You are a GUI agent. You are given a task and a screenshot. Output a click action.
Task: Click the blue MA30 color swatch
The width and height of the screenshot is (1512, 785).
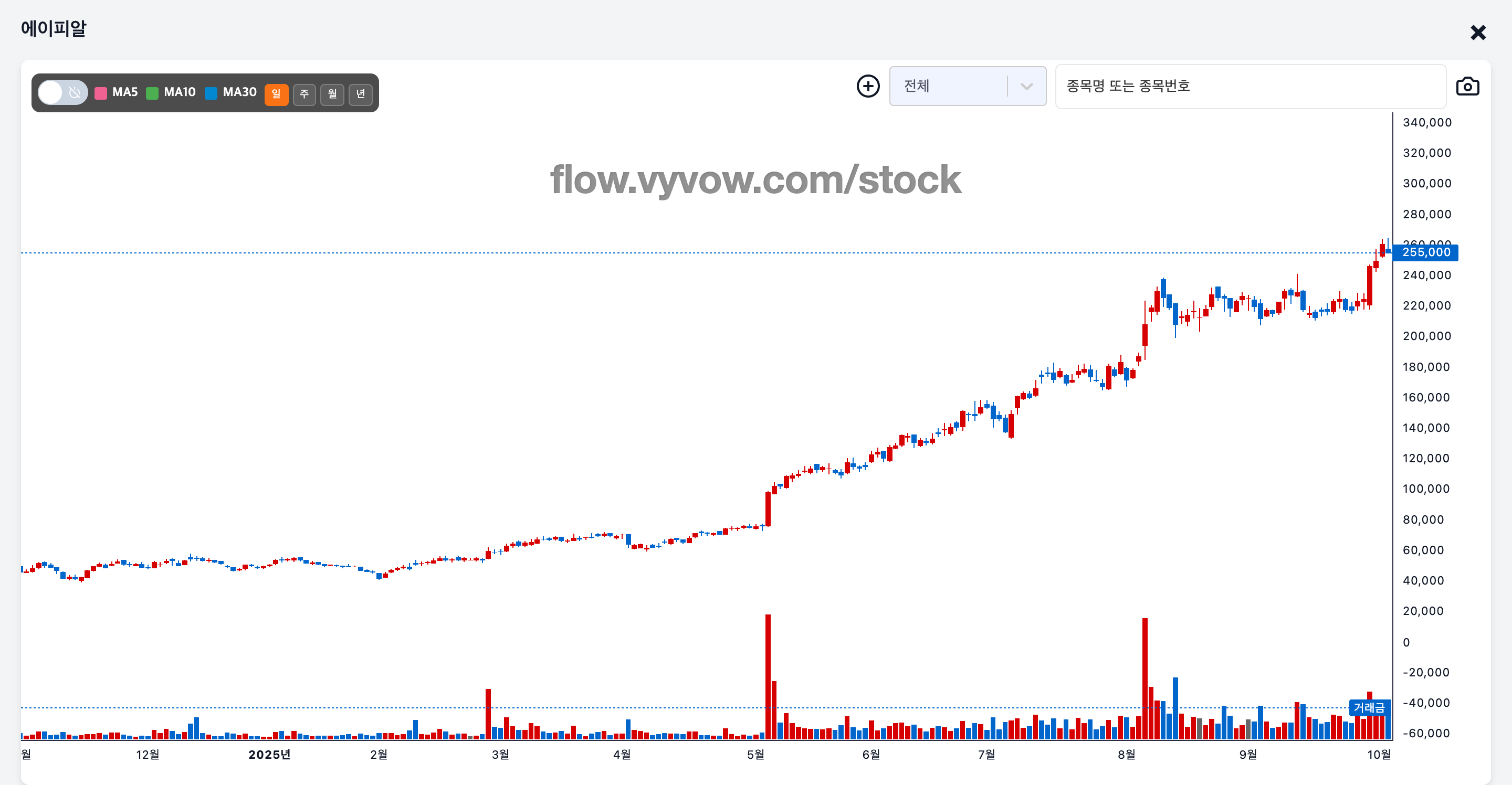click(x=211, y=93)
